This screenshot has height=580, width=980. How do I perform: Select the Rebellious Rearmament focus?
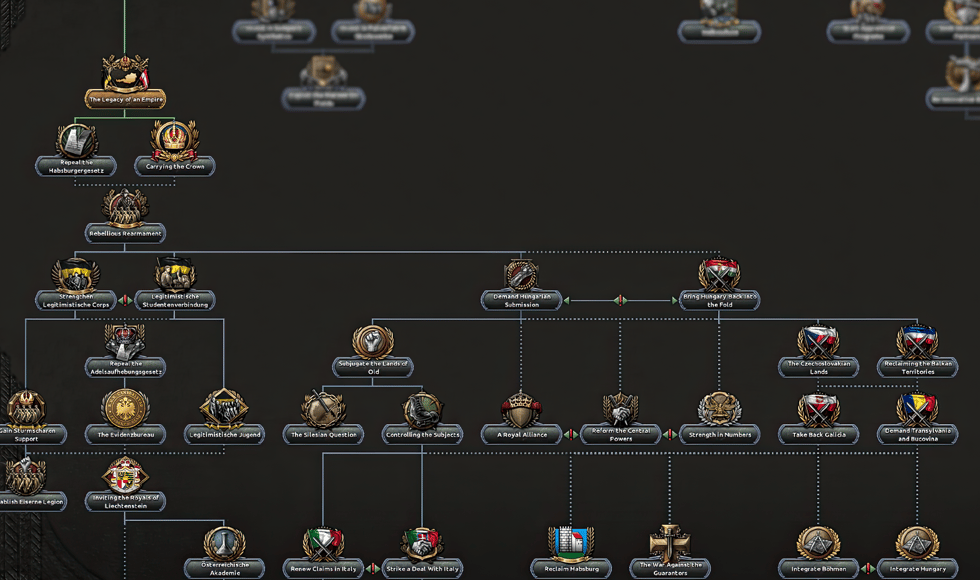(x=125, y=216)
